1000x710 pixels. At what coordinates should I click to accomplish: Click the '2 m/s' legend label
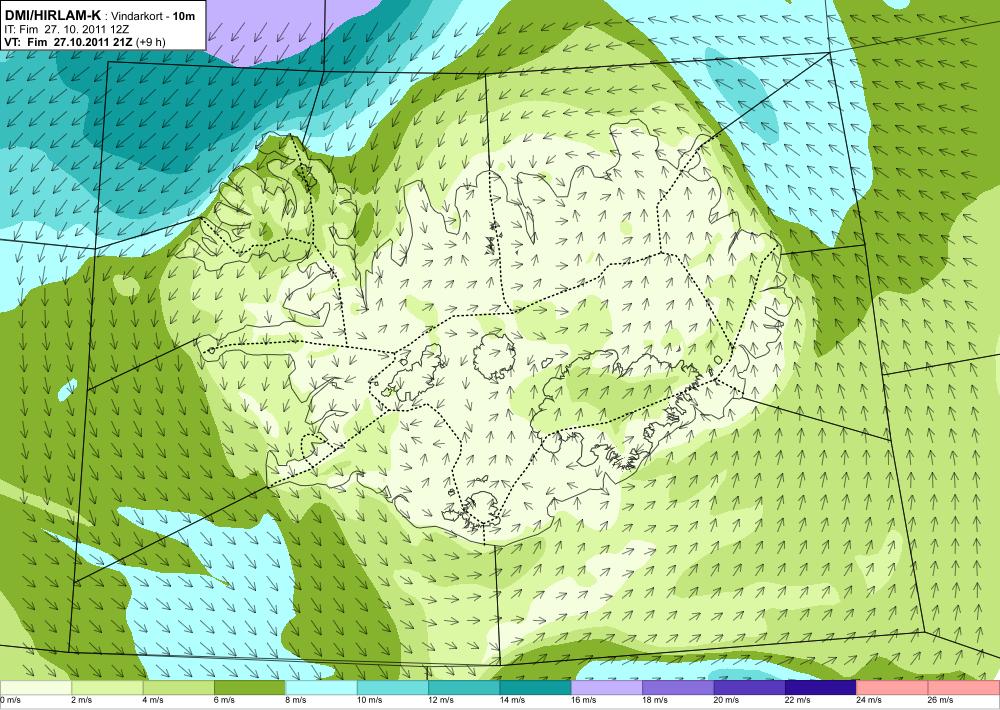[x=82, y=700]
